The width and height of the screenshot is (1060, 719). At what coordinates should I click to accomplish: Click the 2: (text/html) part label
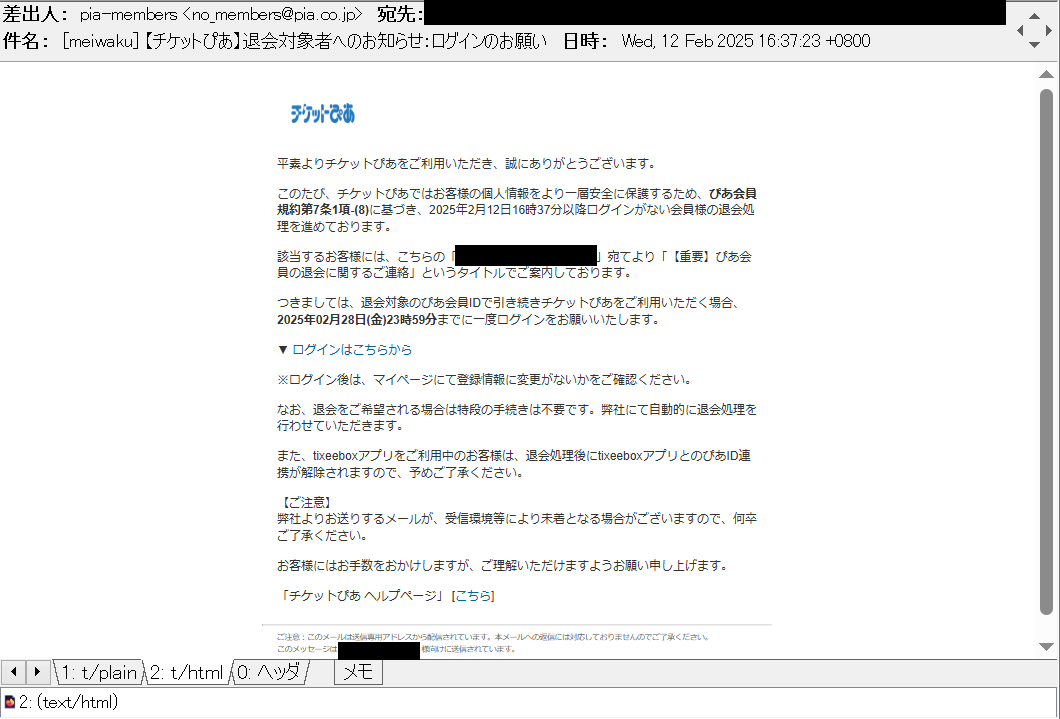click(x=68, y=702)
